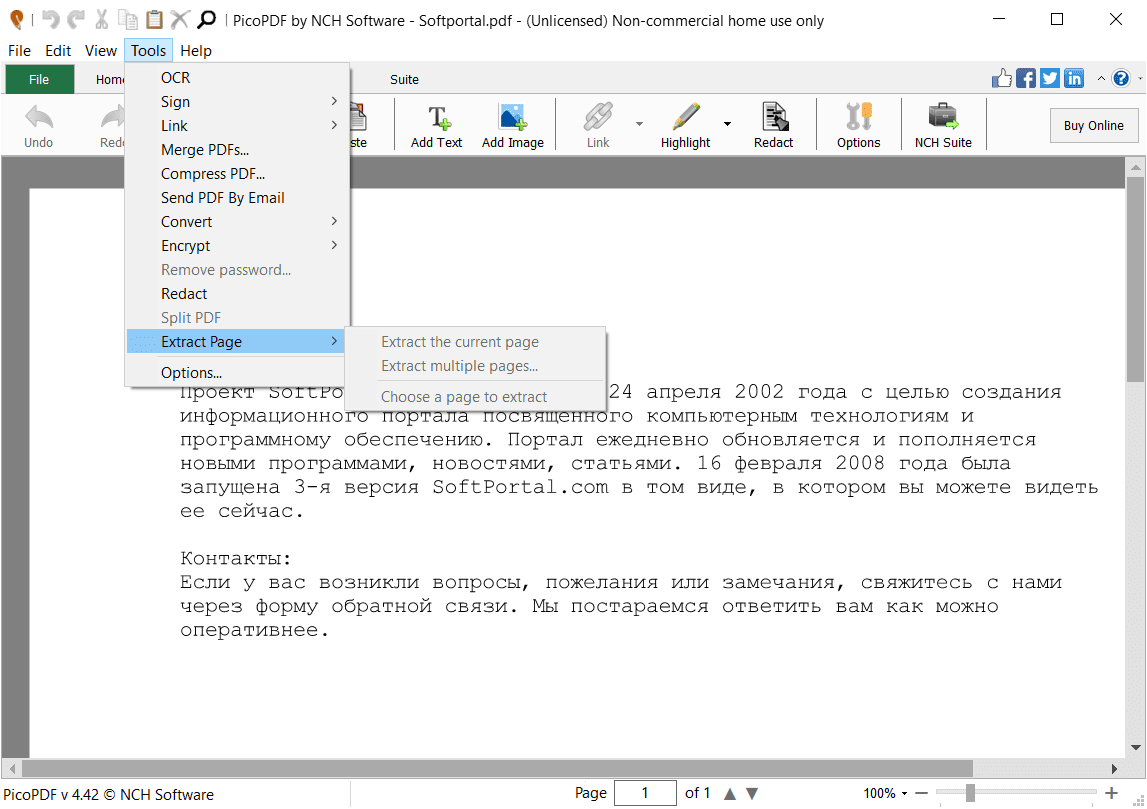Click the large Undo toolbar button
The width and height of the screenshot is (1147, 809).
tap(38, 126)
